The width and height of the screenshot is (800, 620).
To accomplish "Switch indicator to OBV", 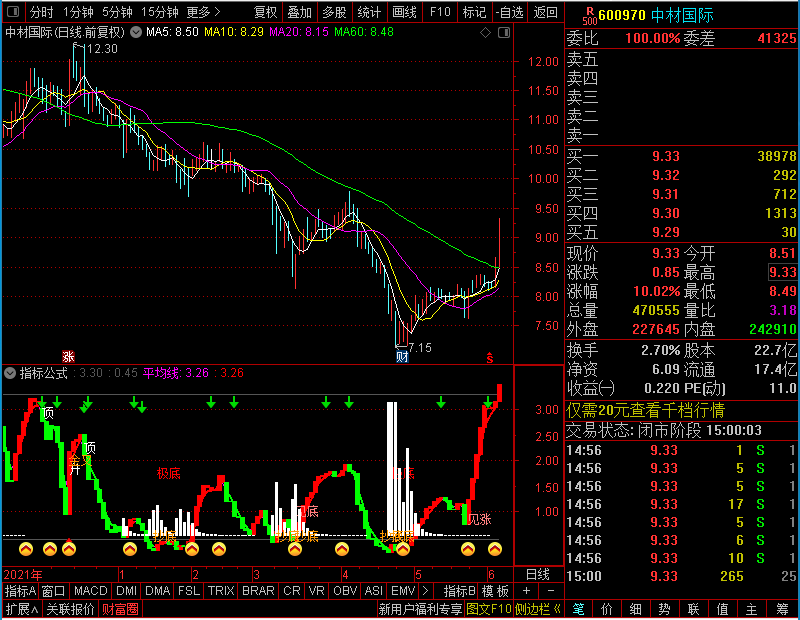I will coord(345,591).
